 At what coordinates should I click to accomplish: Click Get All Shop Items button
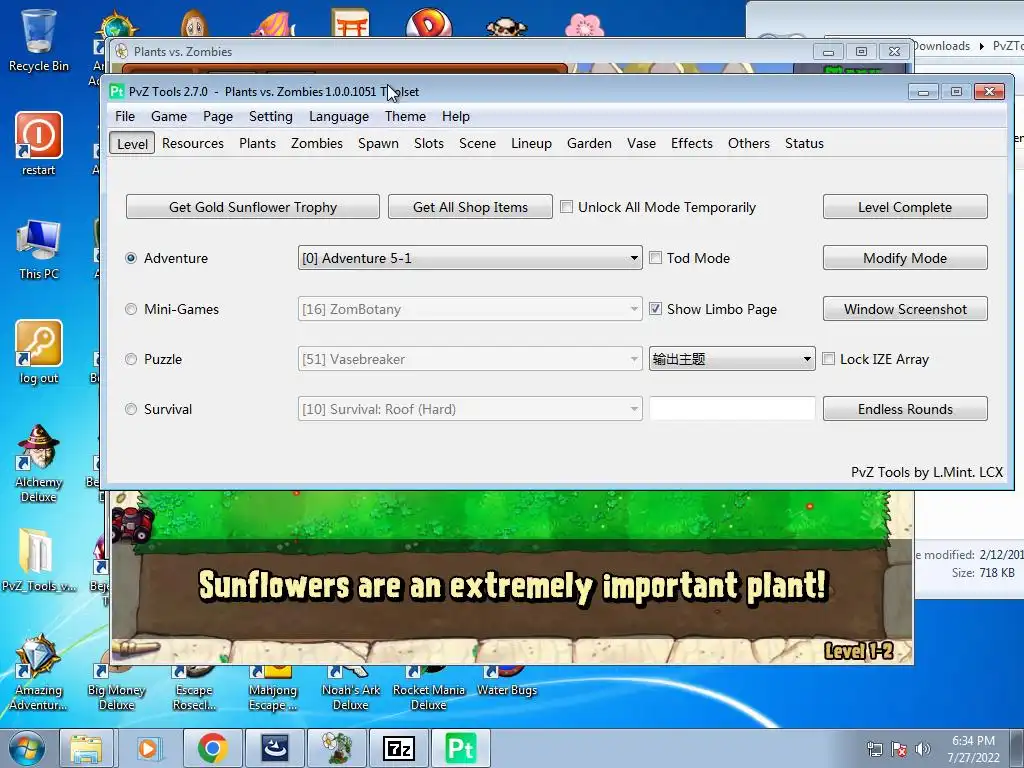[470, 207]
